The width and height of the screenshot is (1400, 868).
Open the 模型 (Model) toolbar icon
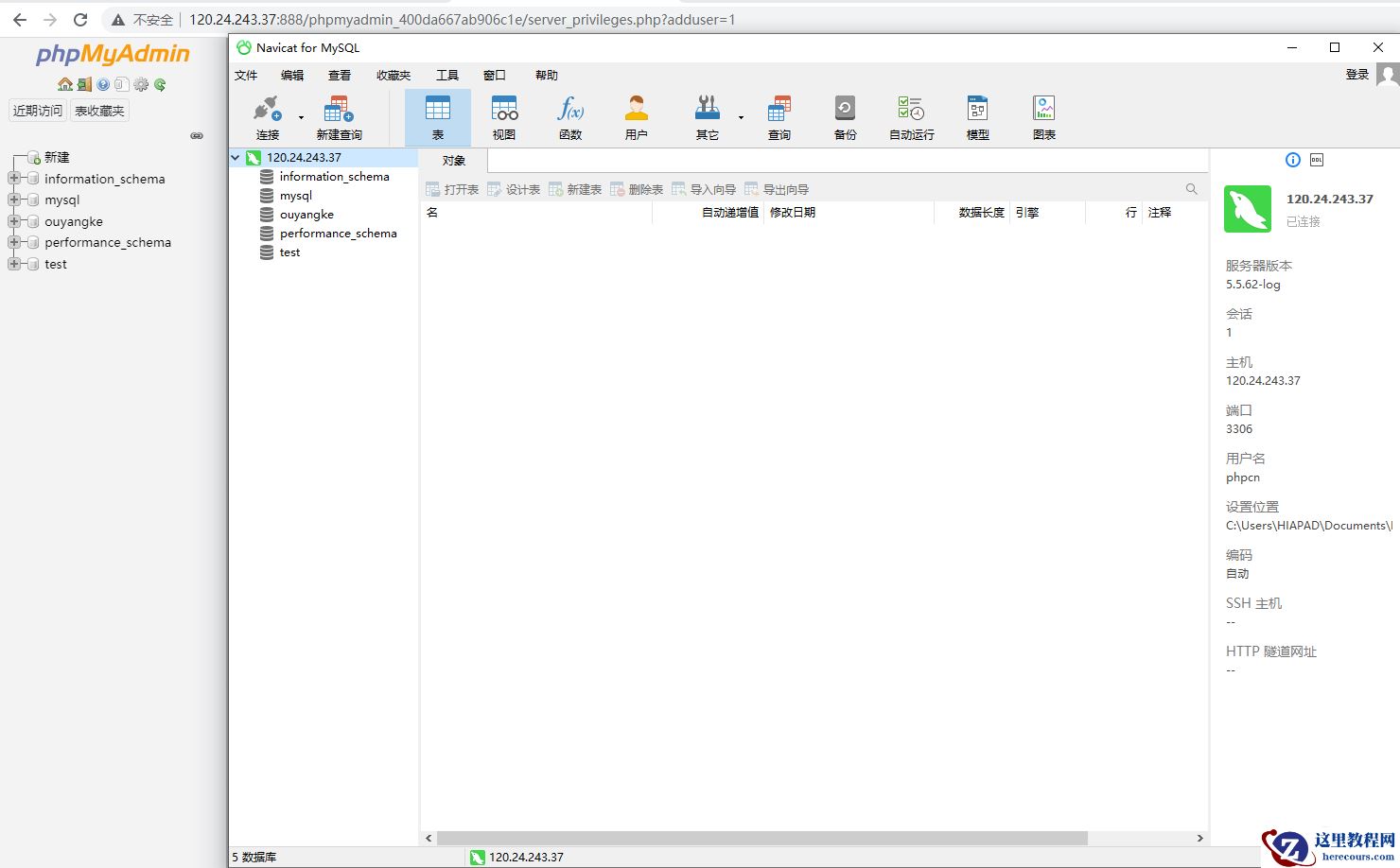[x=978, y=117]
